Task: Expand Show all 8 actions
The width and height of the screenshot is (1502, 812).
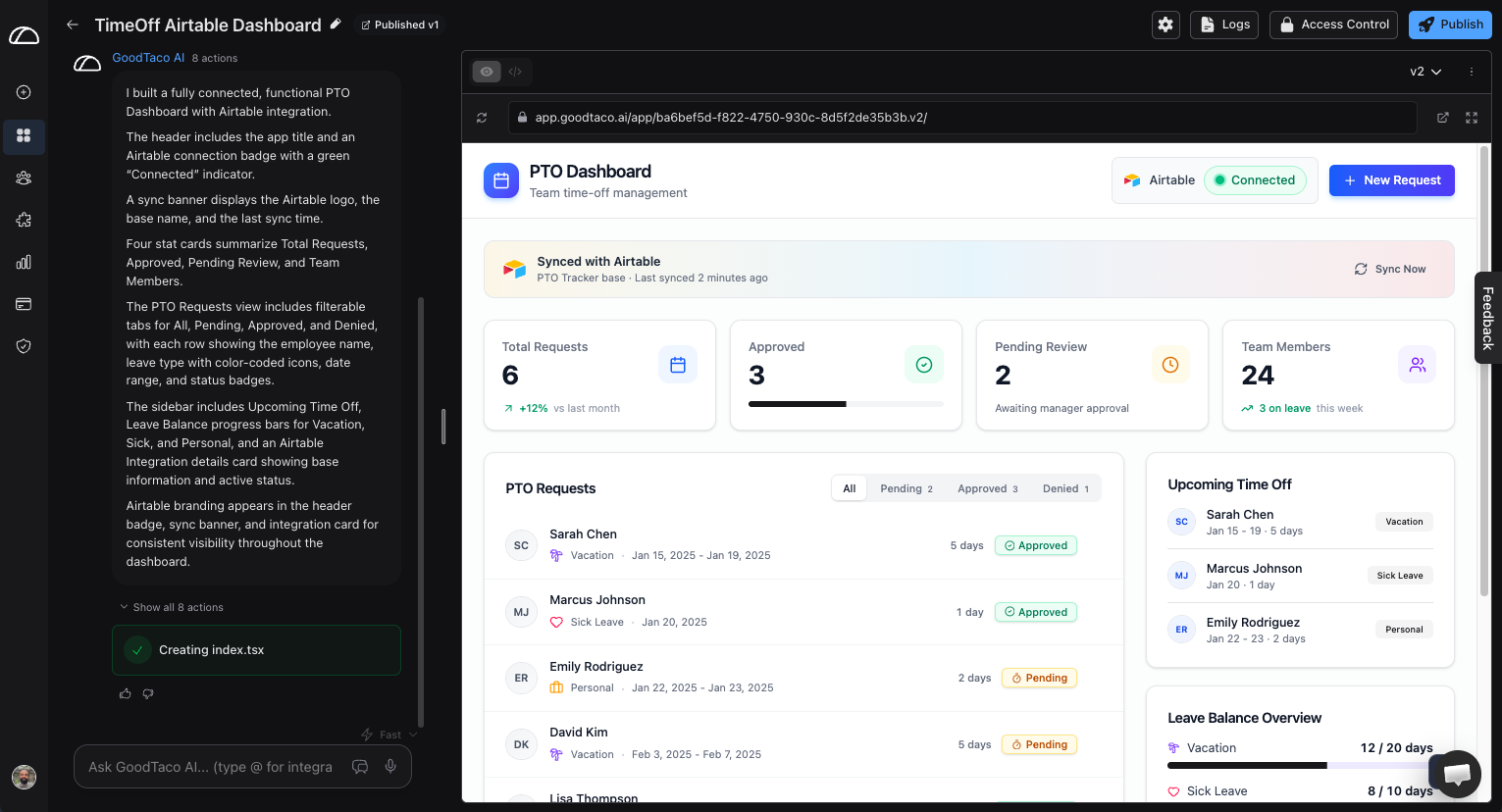Action: 172,607
